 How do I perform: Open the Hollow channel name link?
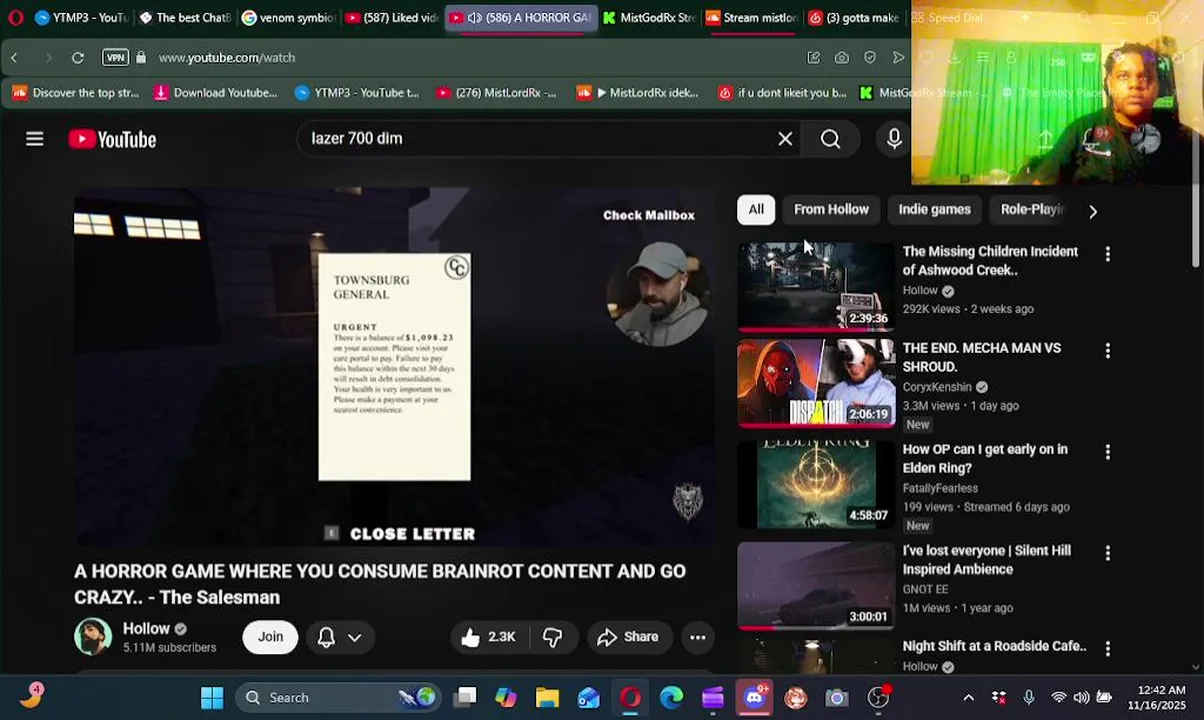(x=146, y=629)
